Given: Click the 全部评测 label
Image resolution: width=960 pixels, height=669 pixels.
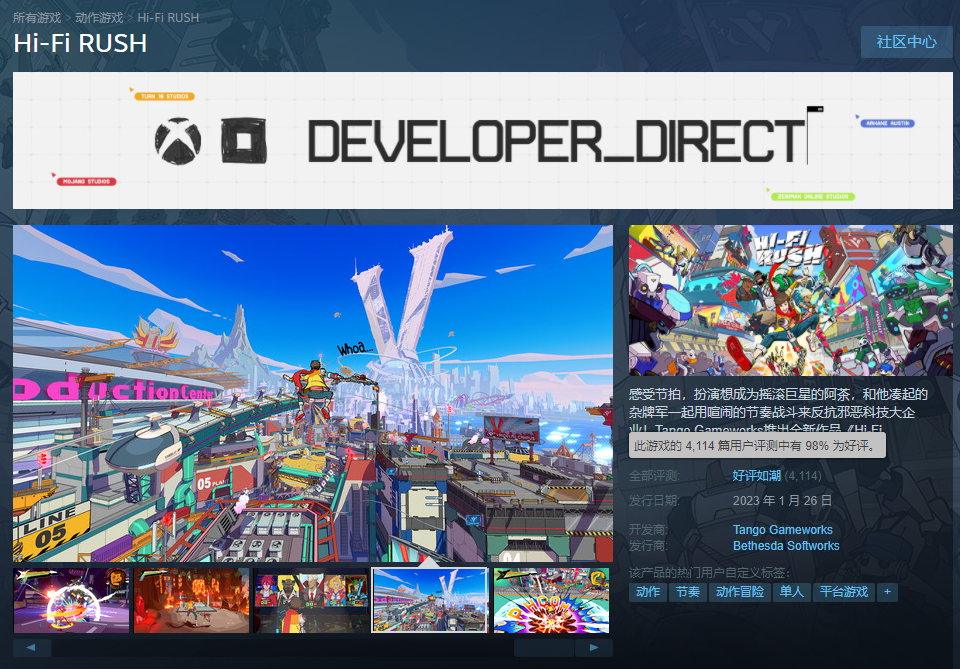Looking at the screenshot, I should 654,476.
